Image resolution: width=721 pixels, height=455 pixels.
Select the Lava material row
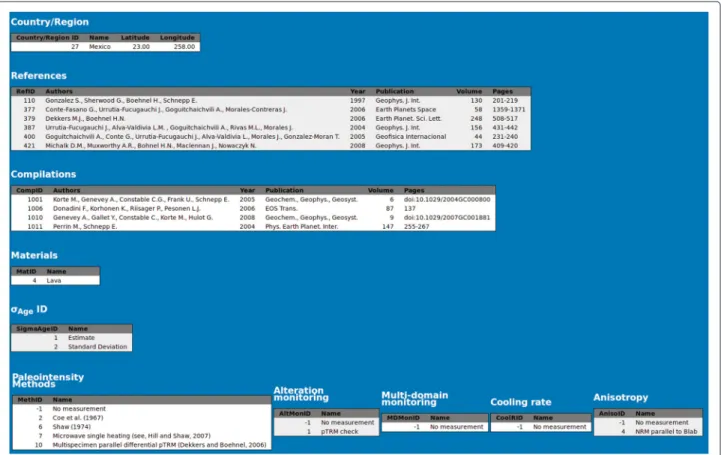click(x=55, y=280)
